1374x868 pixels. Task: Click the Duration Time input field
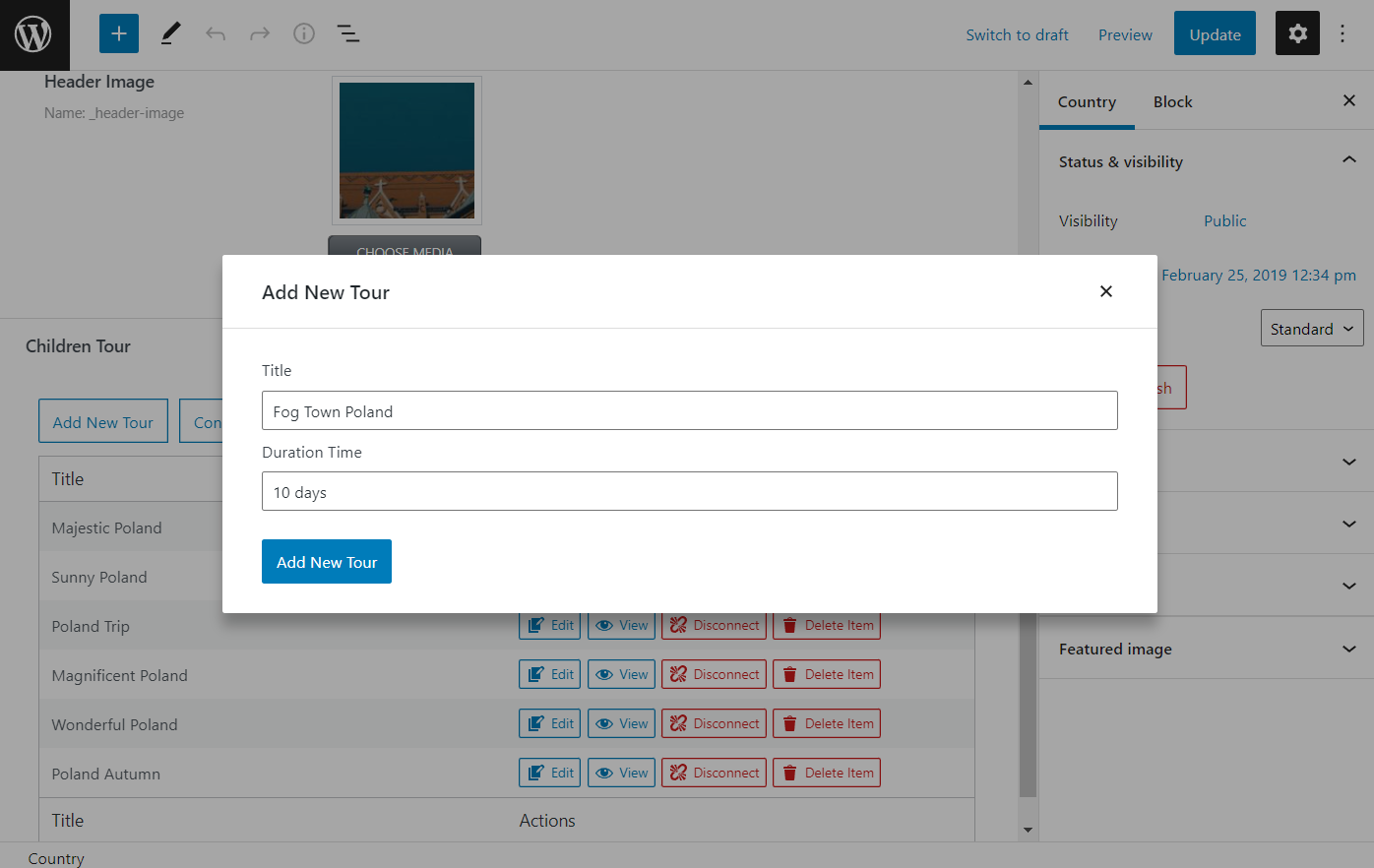click(690, 491)
